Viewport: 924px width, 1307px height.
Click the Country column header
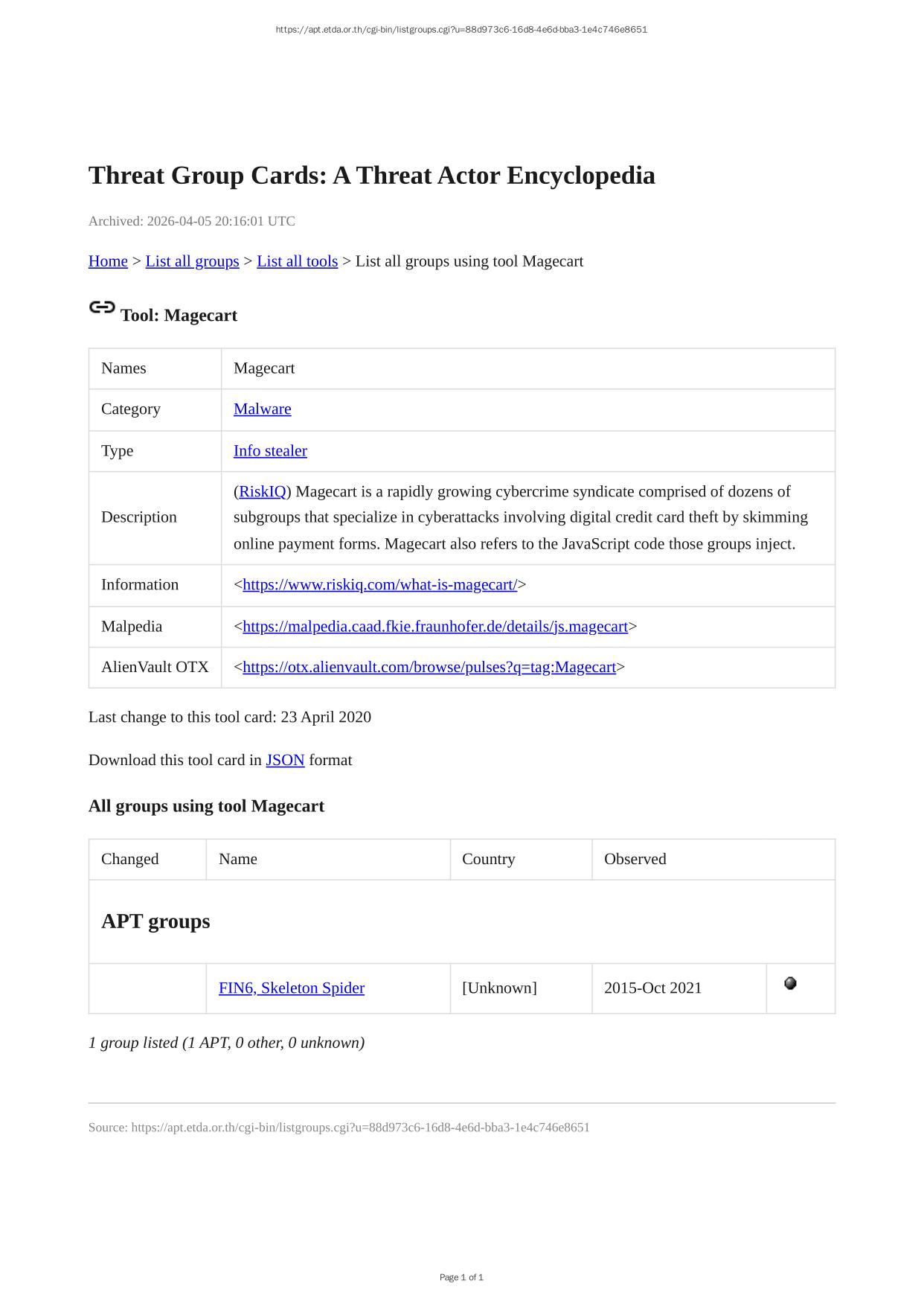point(488,859)
